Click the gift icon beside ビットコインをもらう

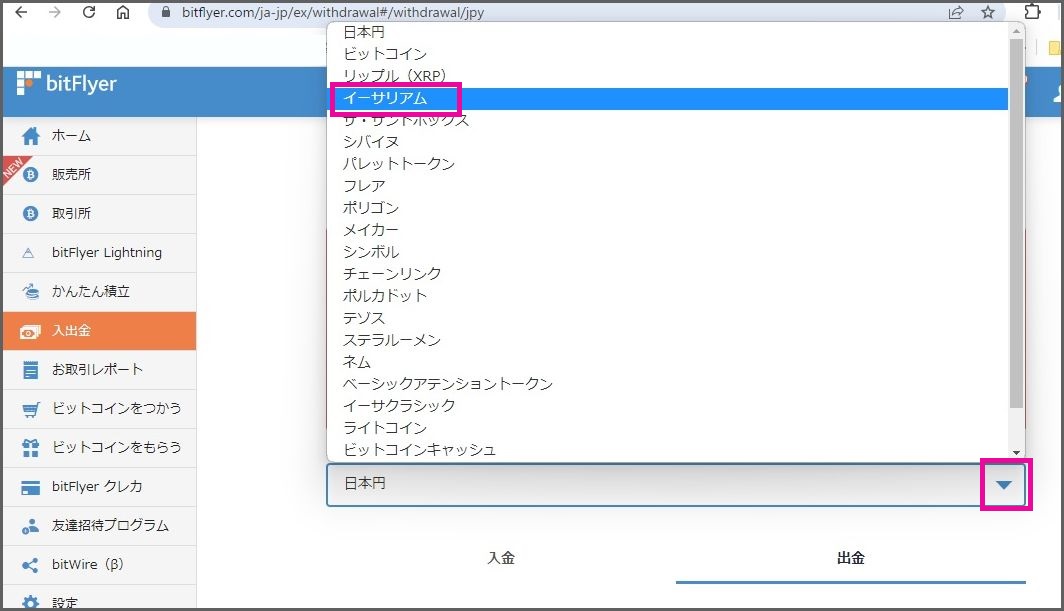31,447
